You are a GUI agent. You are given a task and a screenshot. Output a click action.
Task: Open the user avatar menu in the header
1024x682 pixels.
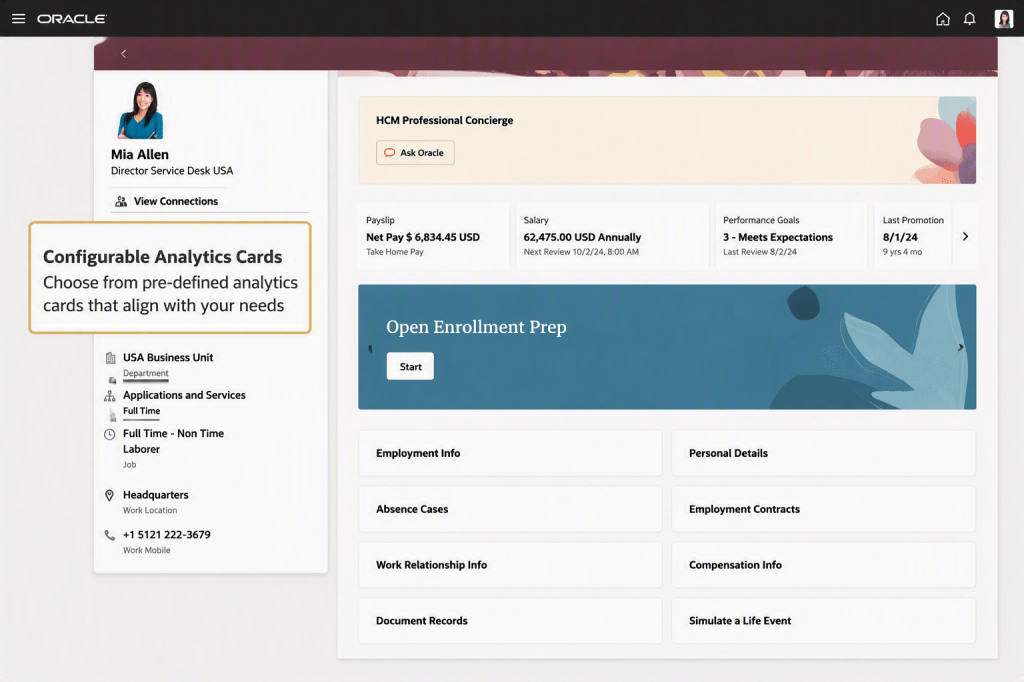click(x=1004, y=19)
